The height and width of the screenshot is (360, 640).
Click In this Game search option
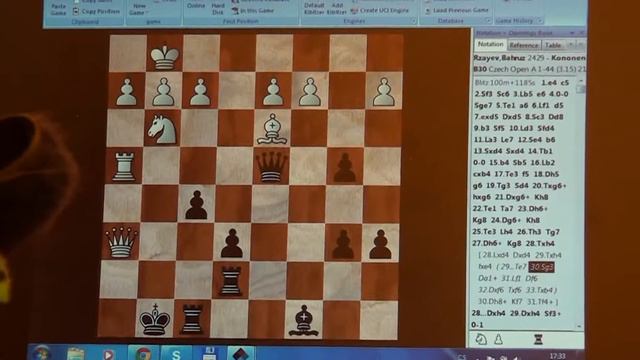253,11
